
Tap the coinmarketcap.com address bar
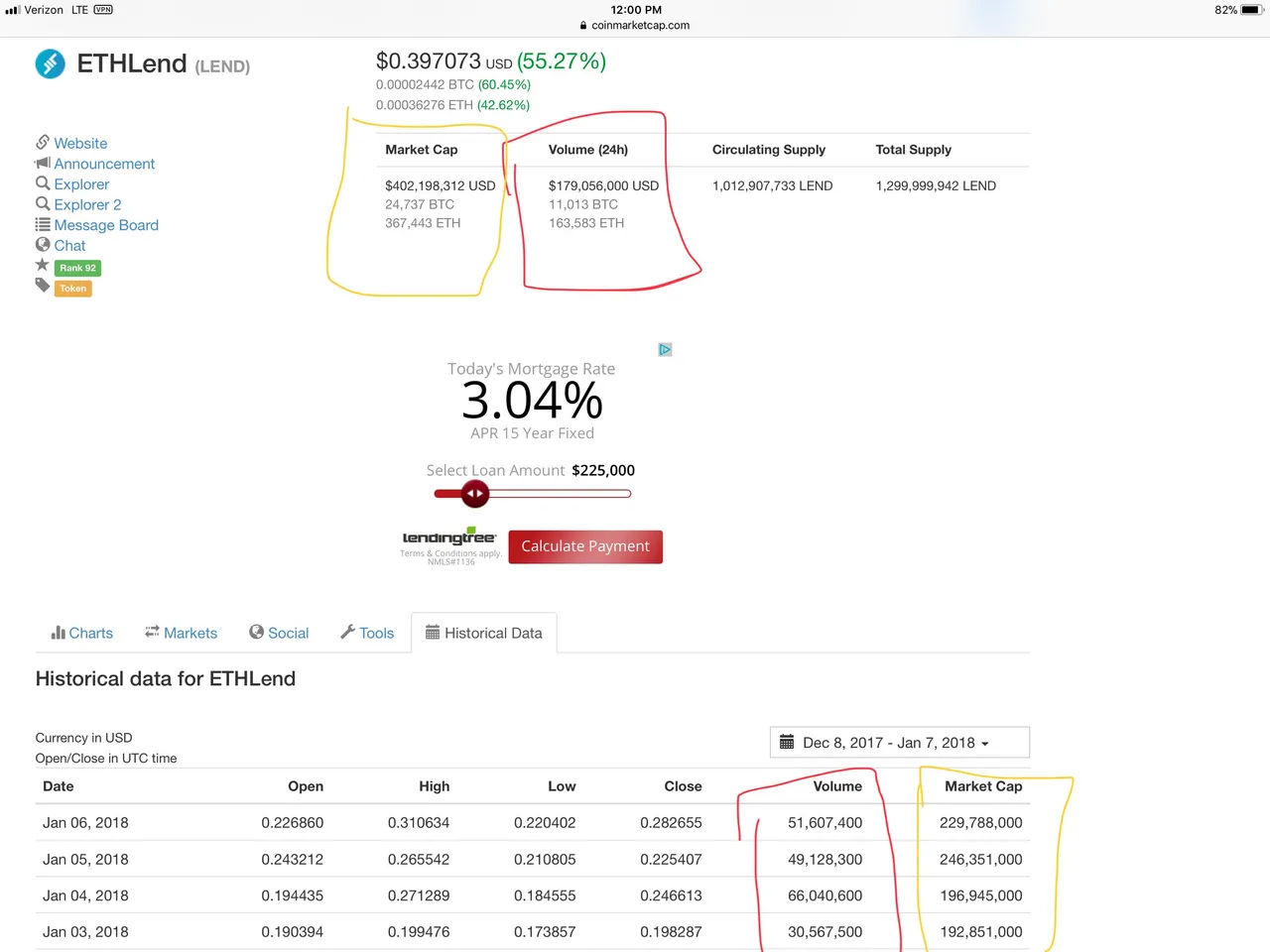635,26
